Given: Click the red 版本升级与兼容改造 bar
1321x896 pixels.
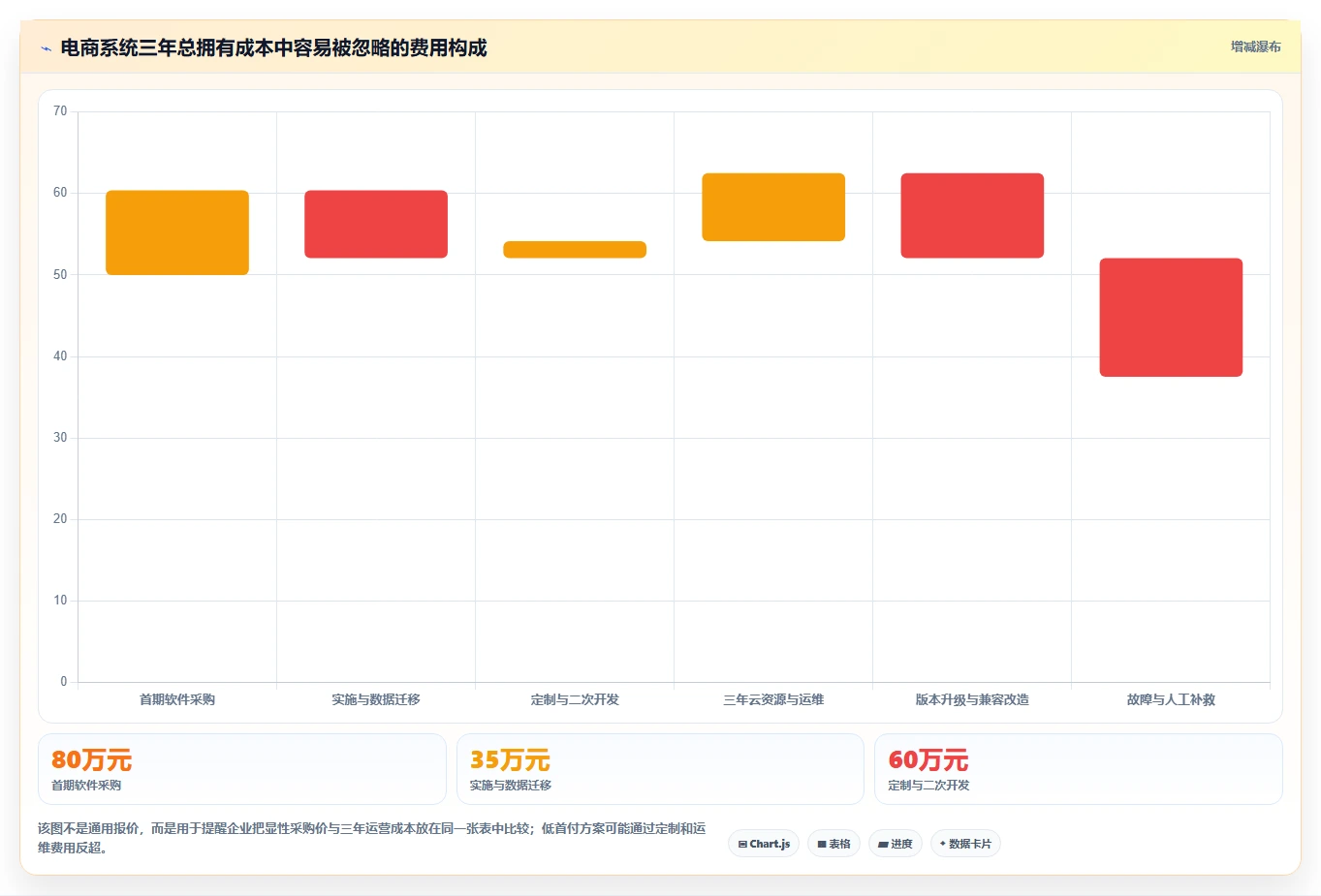Looking at the screenshot, I should coord(972,216).
